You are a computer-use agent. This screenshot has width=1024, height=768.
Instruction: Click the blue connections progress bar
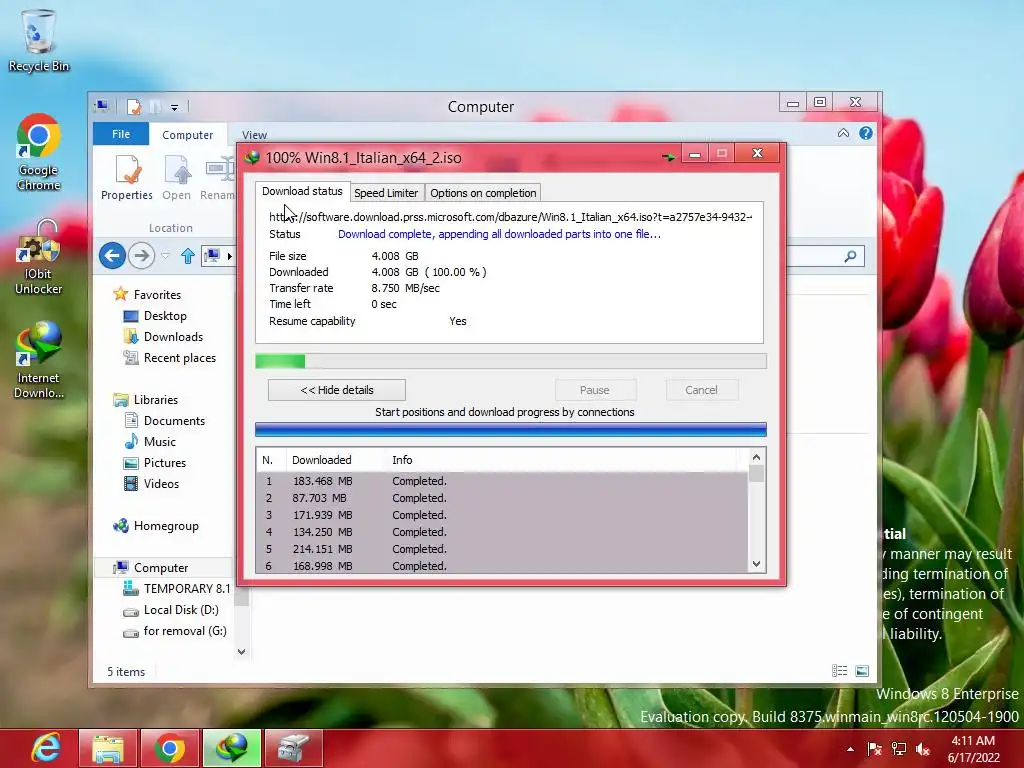click(511, 429)
